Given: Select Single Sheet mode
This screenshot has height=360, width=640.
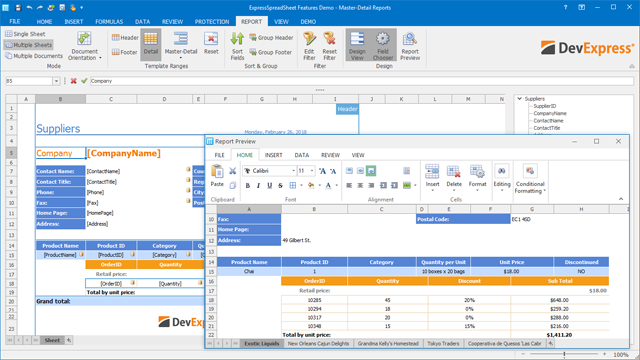Looking at the screenshot, I should click(x=25, y=34).
